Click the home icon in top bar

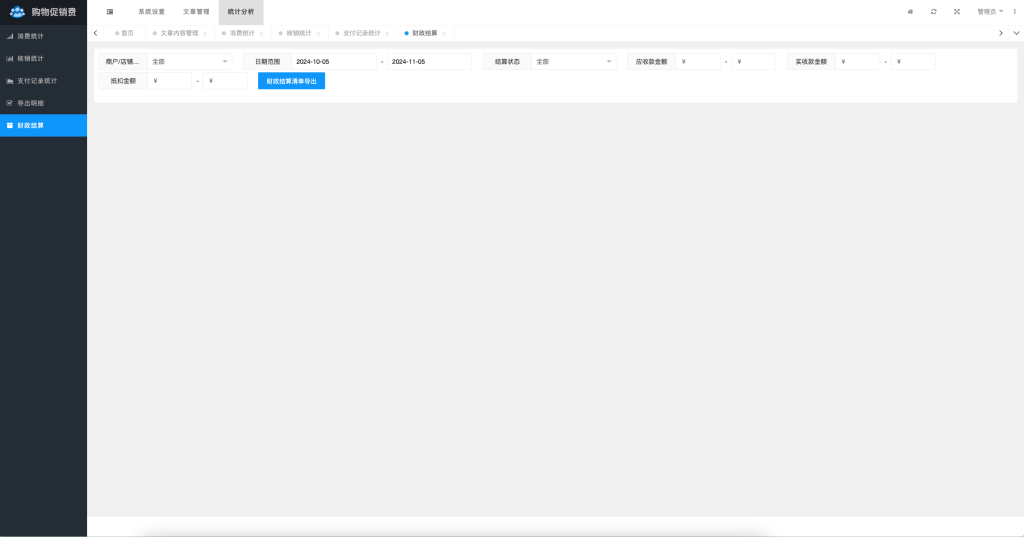[910, 12]
